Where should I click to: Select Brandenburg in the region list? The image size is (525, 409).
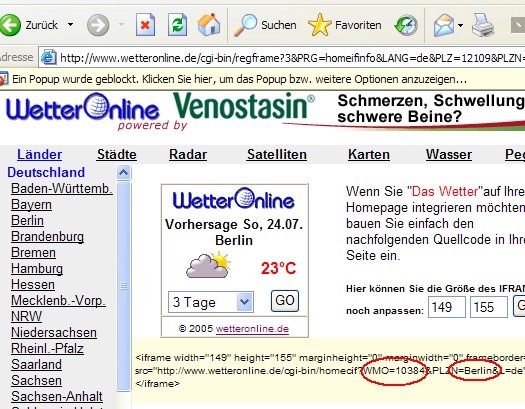click(47, 237)
